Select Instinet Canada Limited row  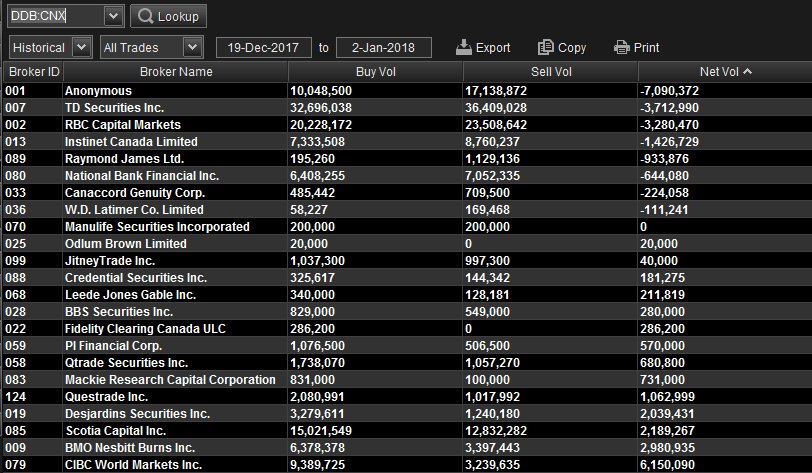[407, 141]
